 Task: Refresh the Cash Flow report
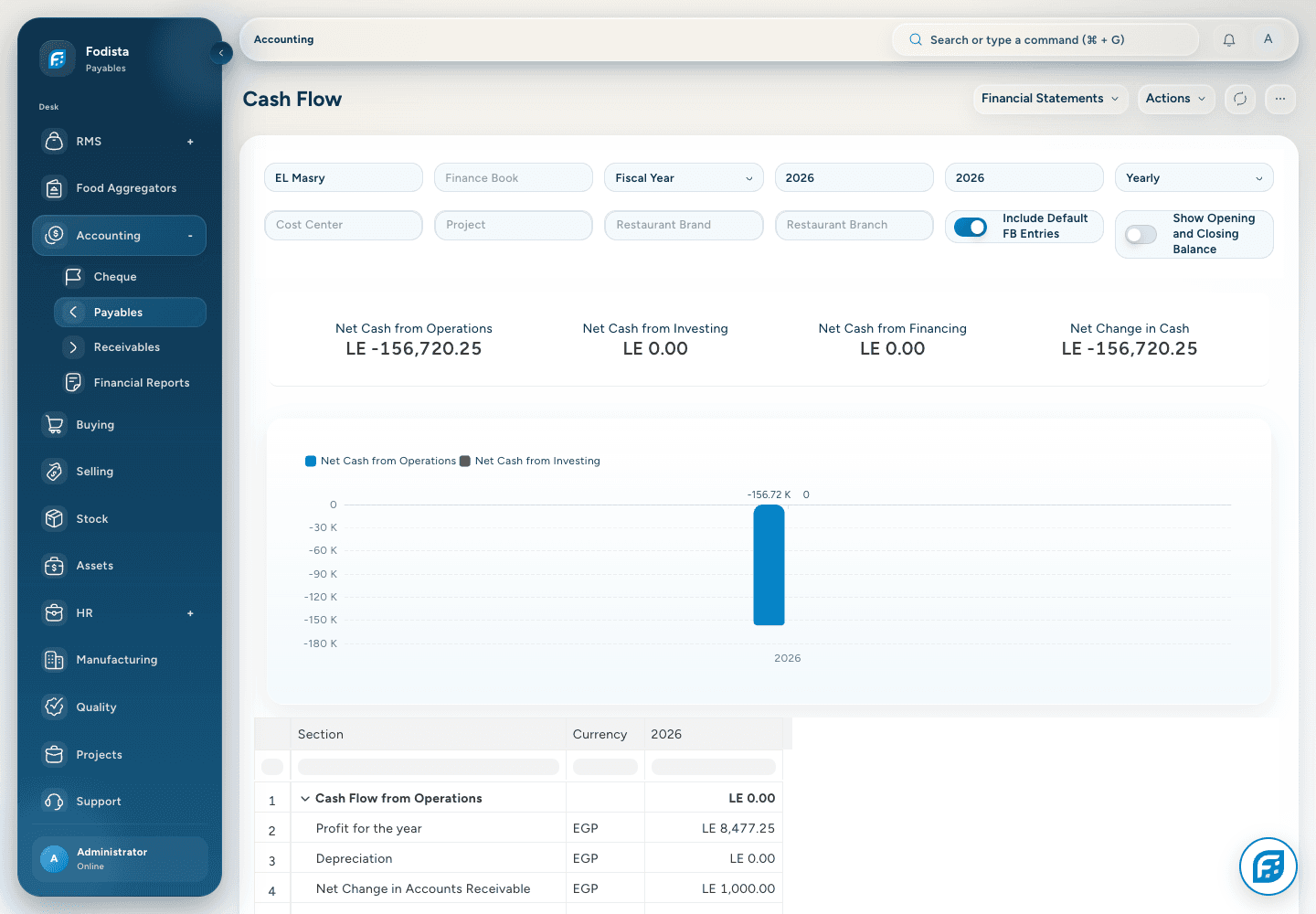(1240, 99)
